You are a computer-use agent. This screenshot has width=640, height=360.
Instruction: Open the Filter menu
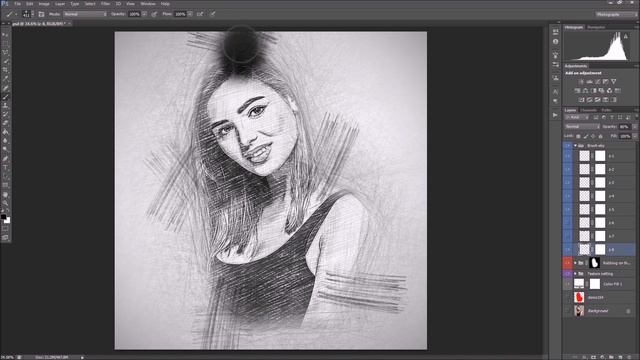tap(105, 4)
